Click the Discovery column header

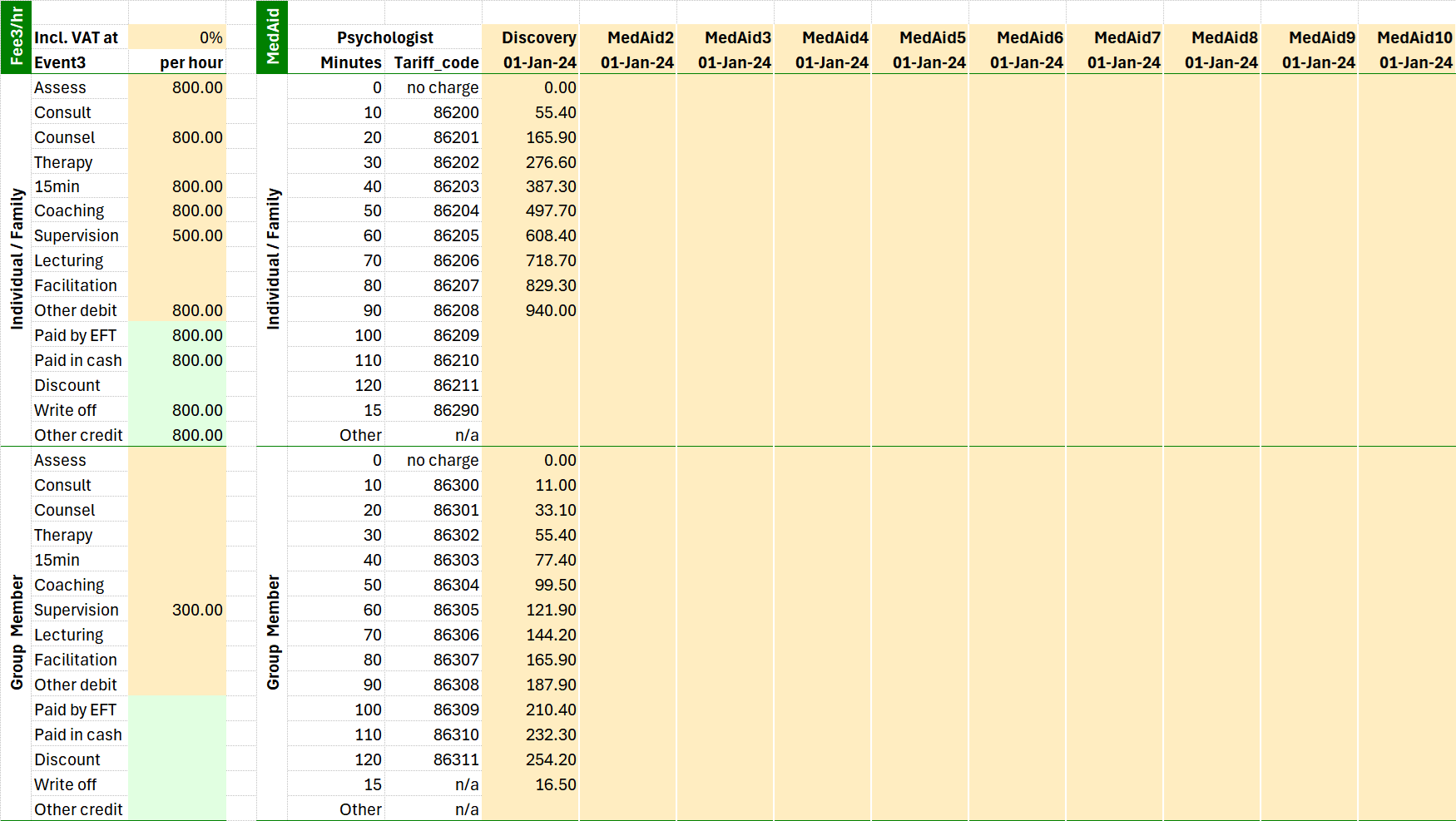pos(531,37)
